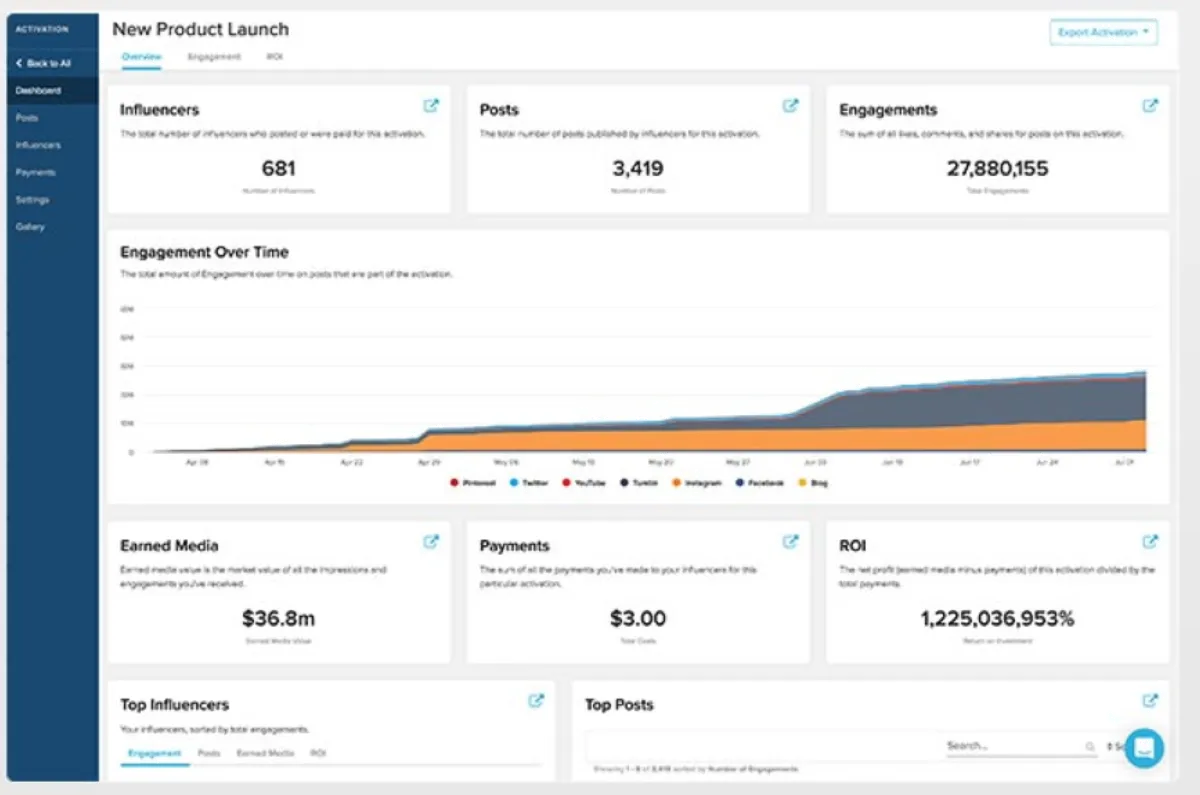The image size is (1200, 795).
Task: Open the Export Activation dropdown
Action: click(1103, 32)
